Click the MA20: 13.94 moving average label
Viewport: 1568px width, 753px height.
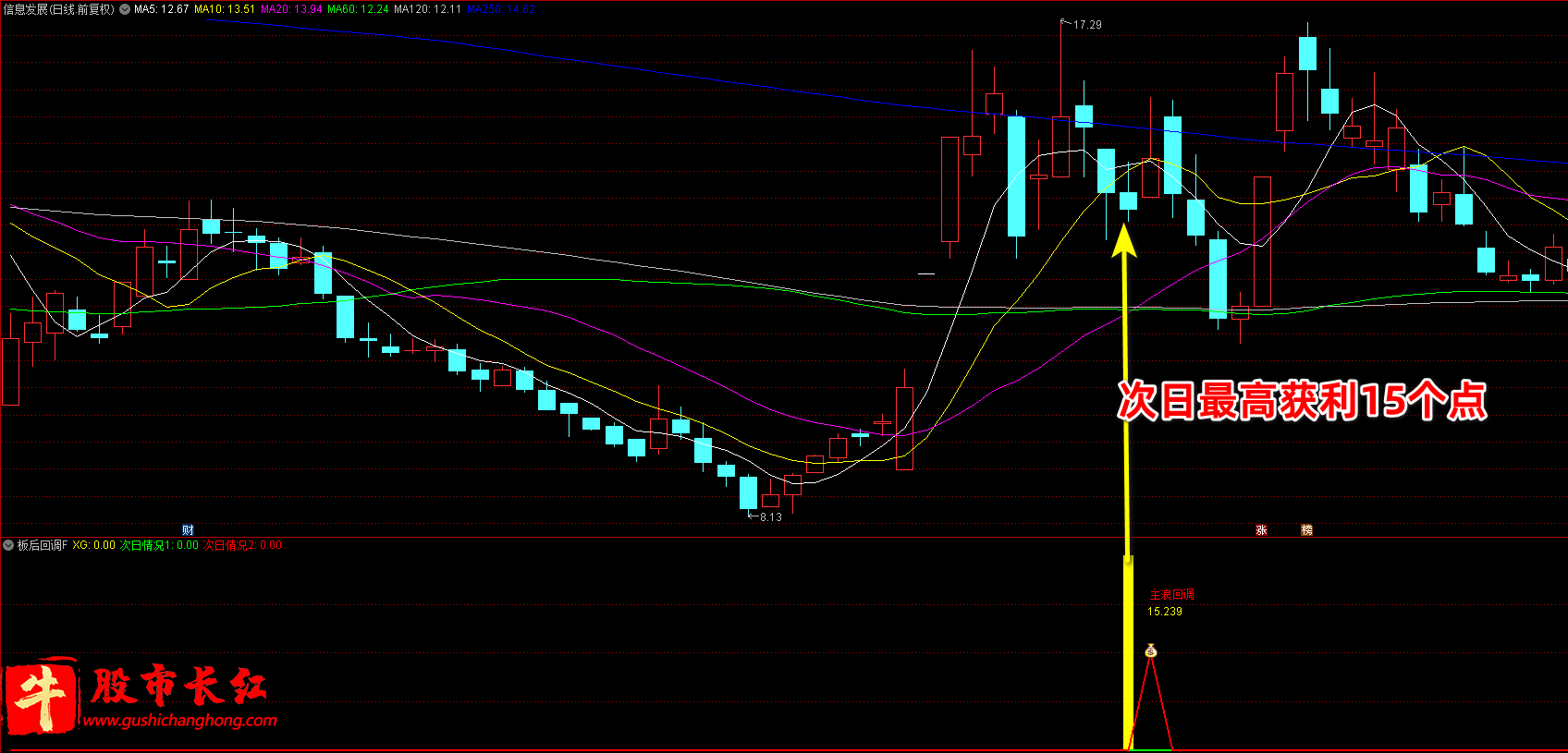pos(291,9)
